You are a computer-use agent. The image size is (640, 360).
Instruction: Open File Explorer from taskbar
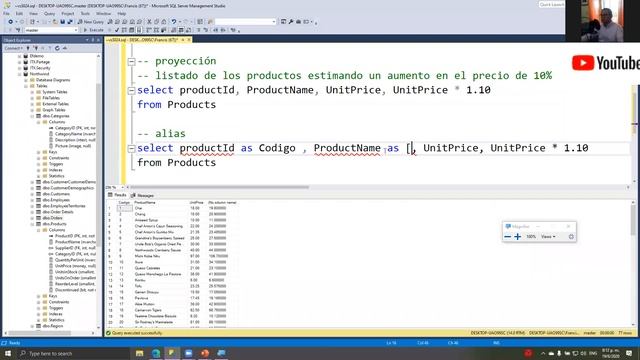(140, 353)
